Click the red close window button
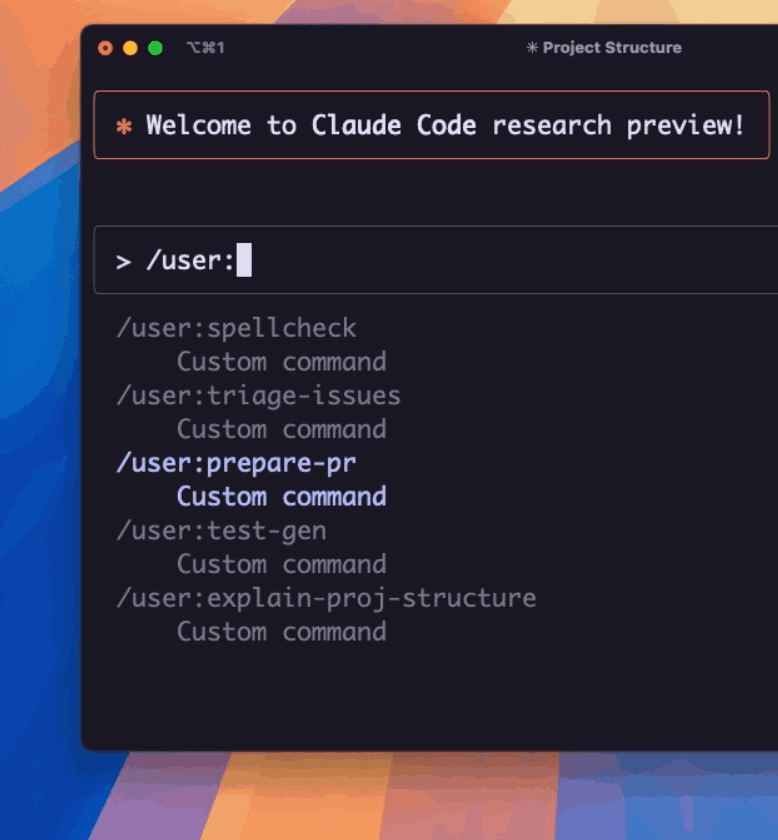 [x=105, y=48]
